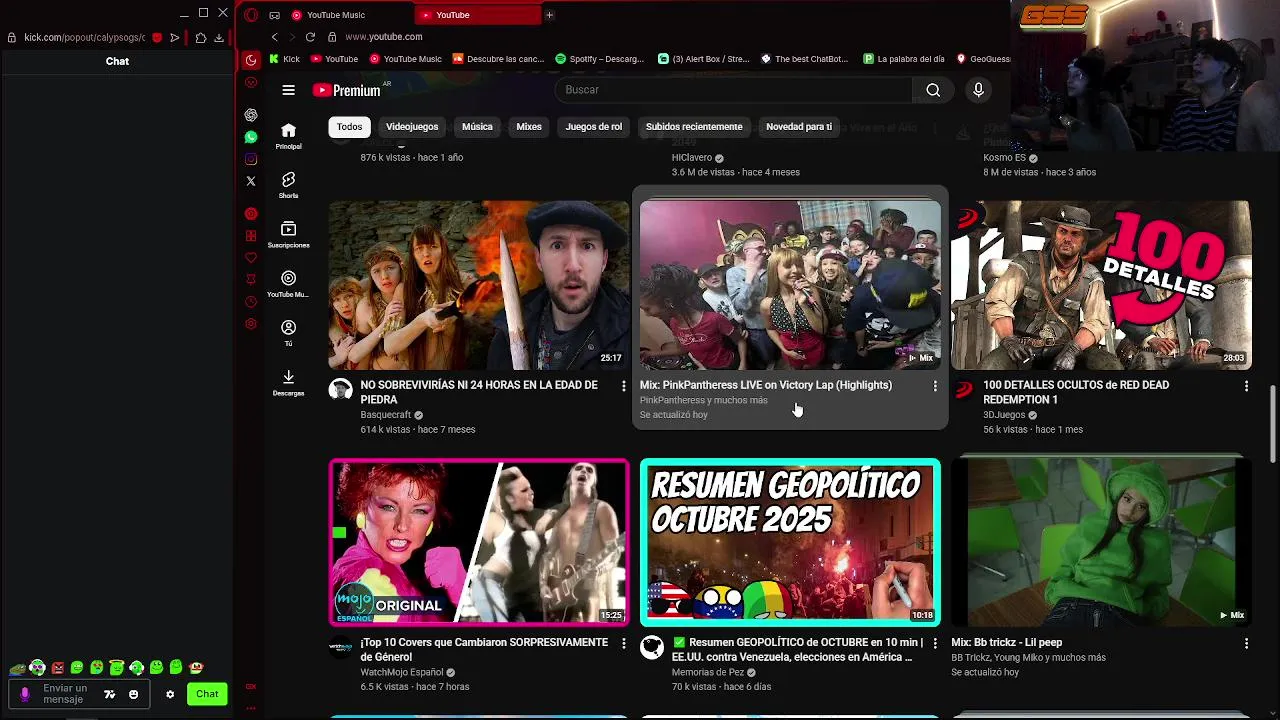The width and height of the screenshot is (1280, 720).
Task: Open the Basquecraft channel name link
Action: click(386, 415)
